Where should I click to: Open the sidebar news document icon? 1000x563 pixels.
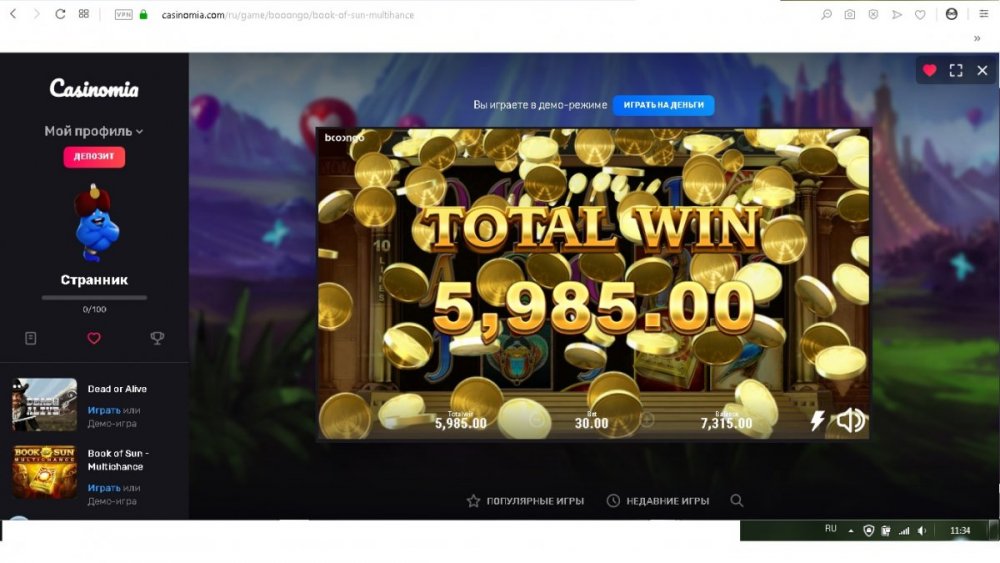coord(31,338)
